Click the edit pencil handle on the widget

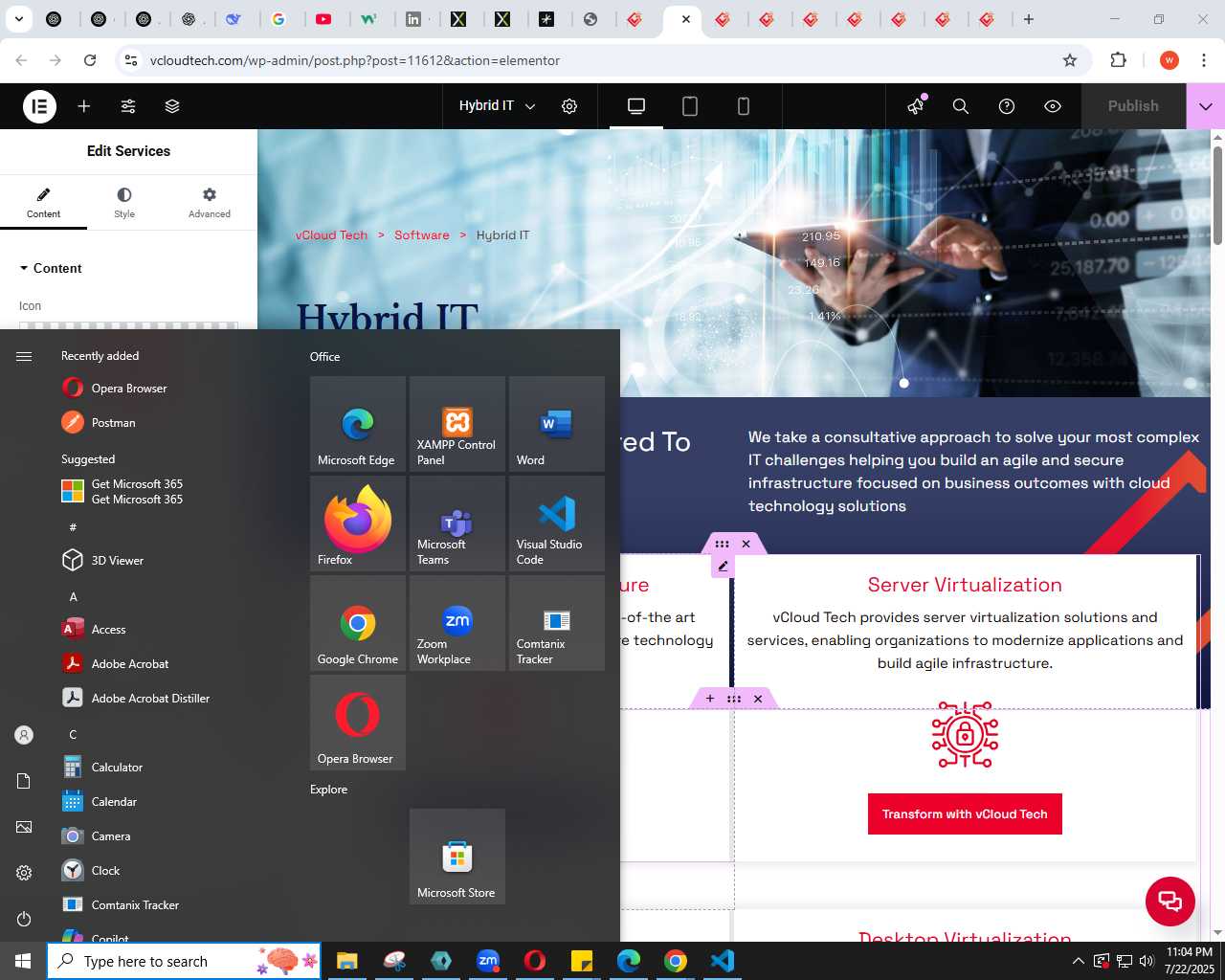click(x=724, y=567)
